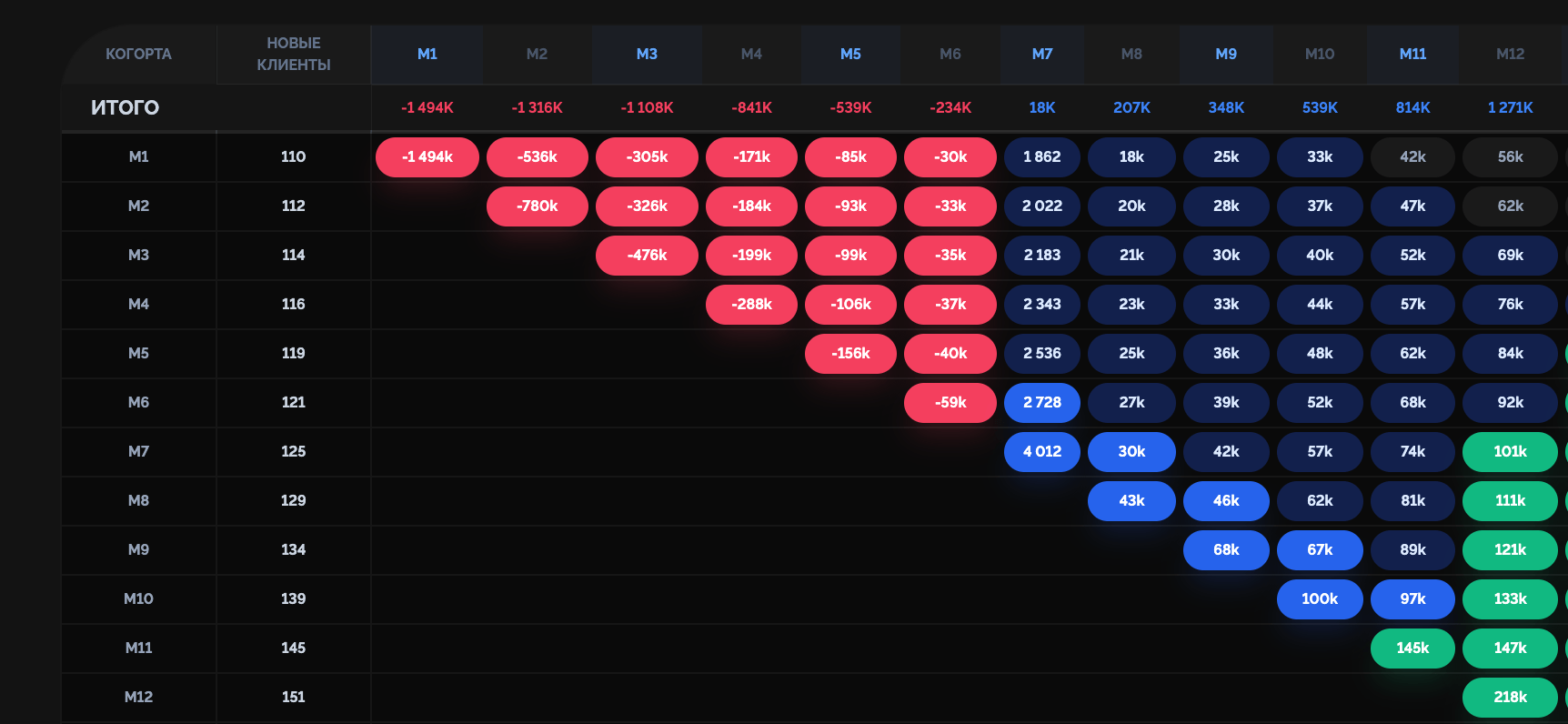Click the 18K total in the ИТОГО row
Screen dimensions: 1568x724
[x=1041, y=108]
